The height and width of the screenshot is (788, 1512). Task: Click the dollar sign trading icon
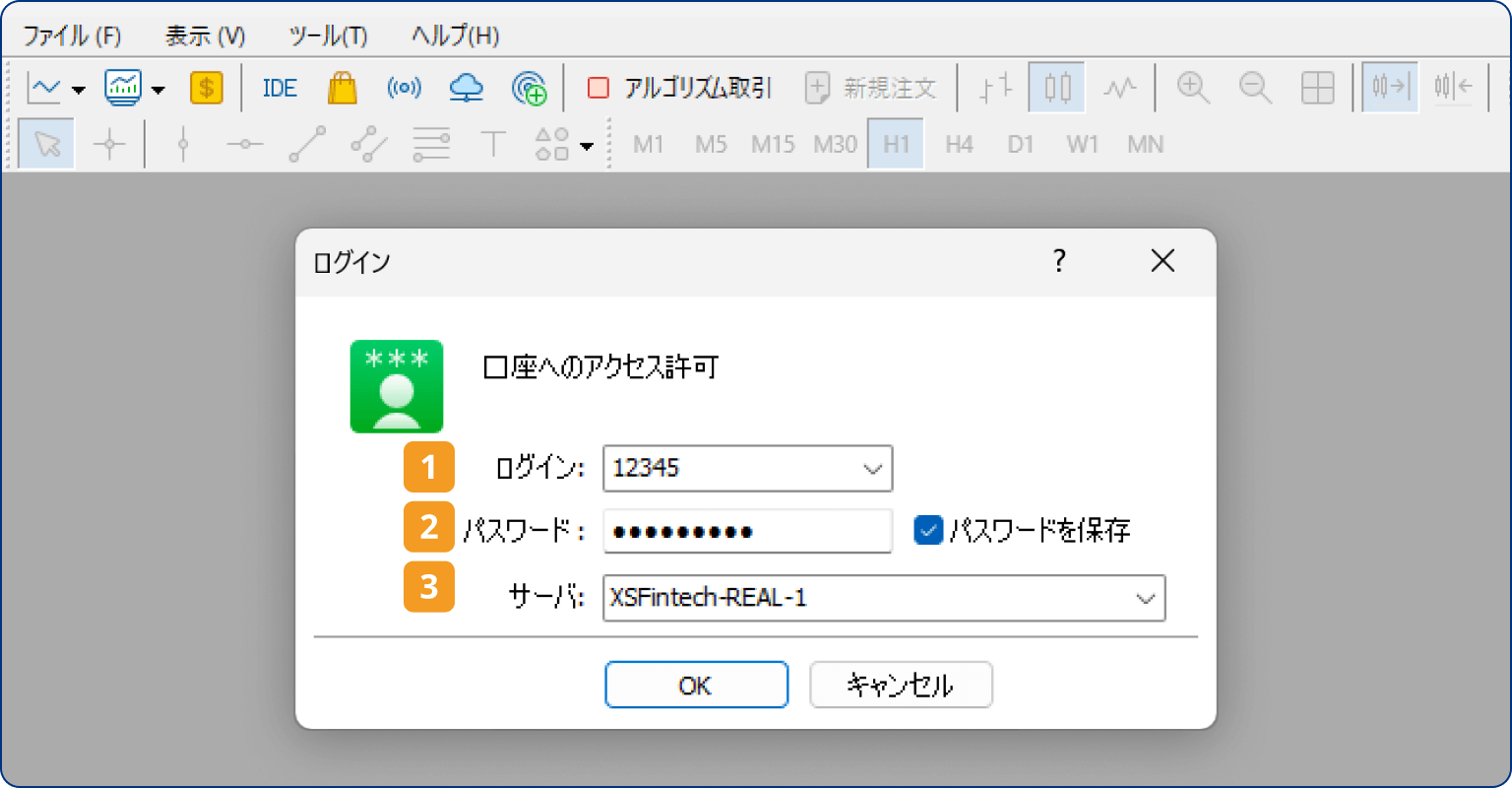click(206, 89)
